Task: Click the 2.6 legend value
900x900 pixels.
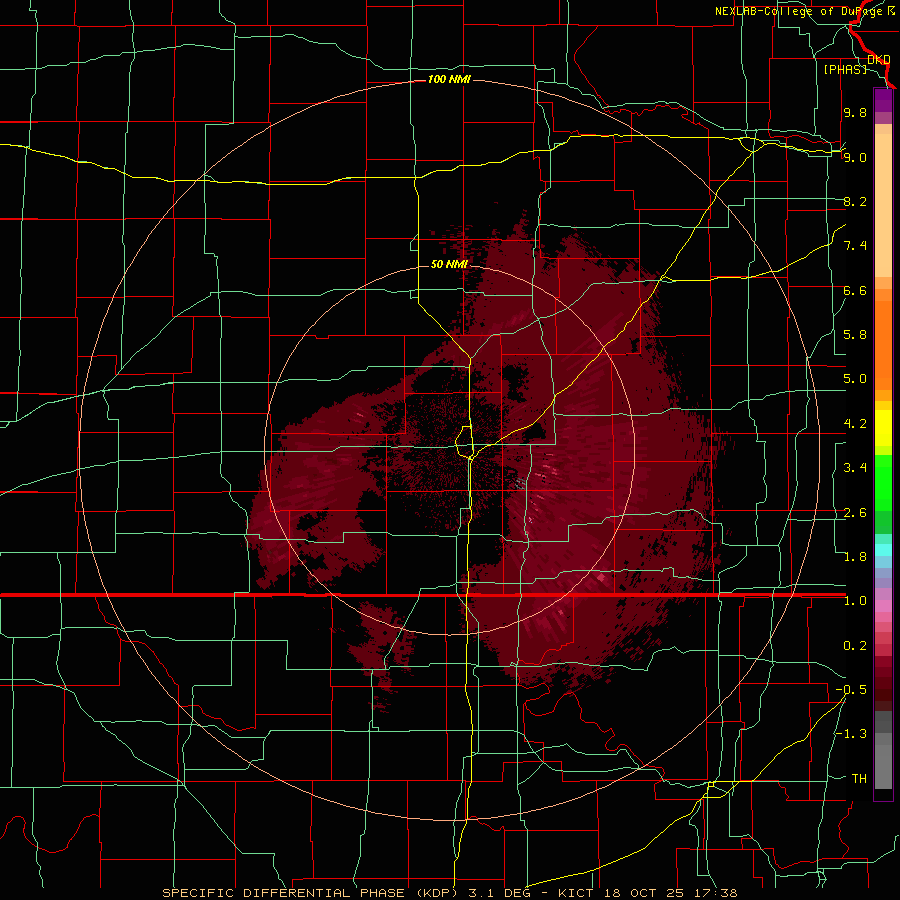Action: pos(855,513)
